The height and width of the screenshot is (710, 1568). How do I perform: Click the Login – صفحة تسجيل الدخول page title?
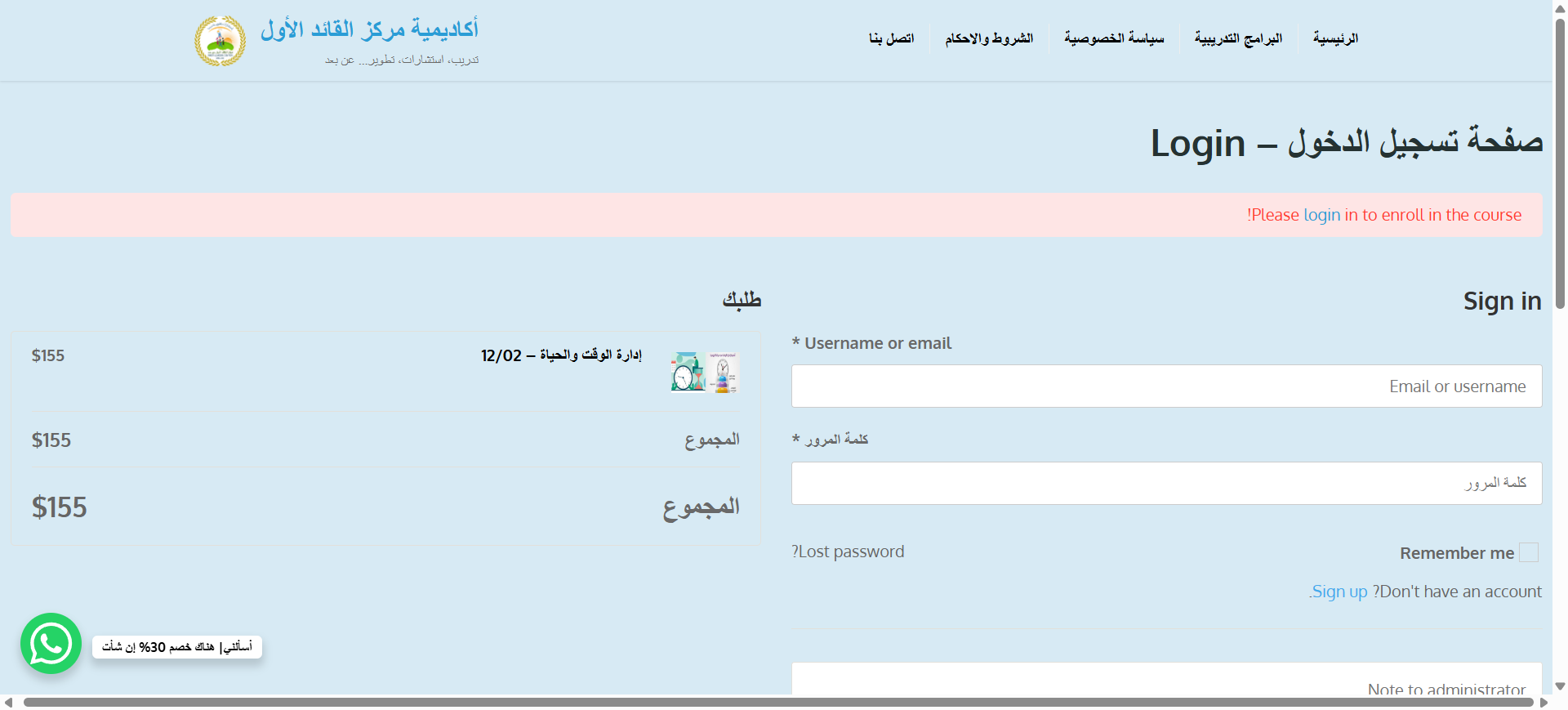(1347, 143)
